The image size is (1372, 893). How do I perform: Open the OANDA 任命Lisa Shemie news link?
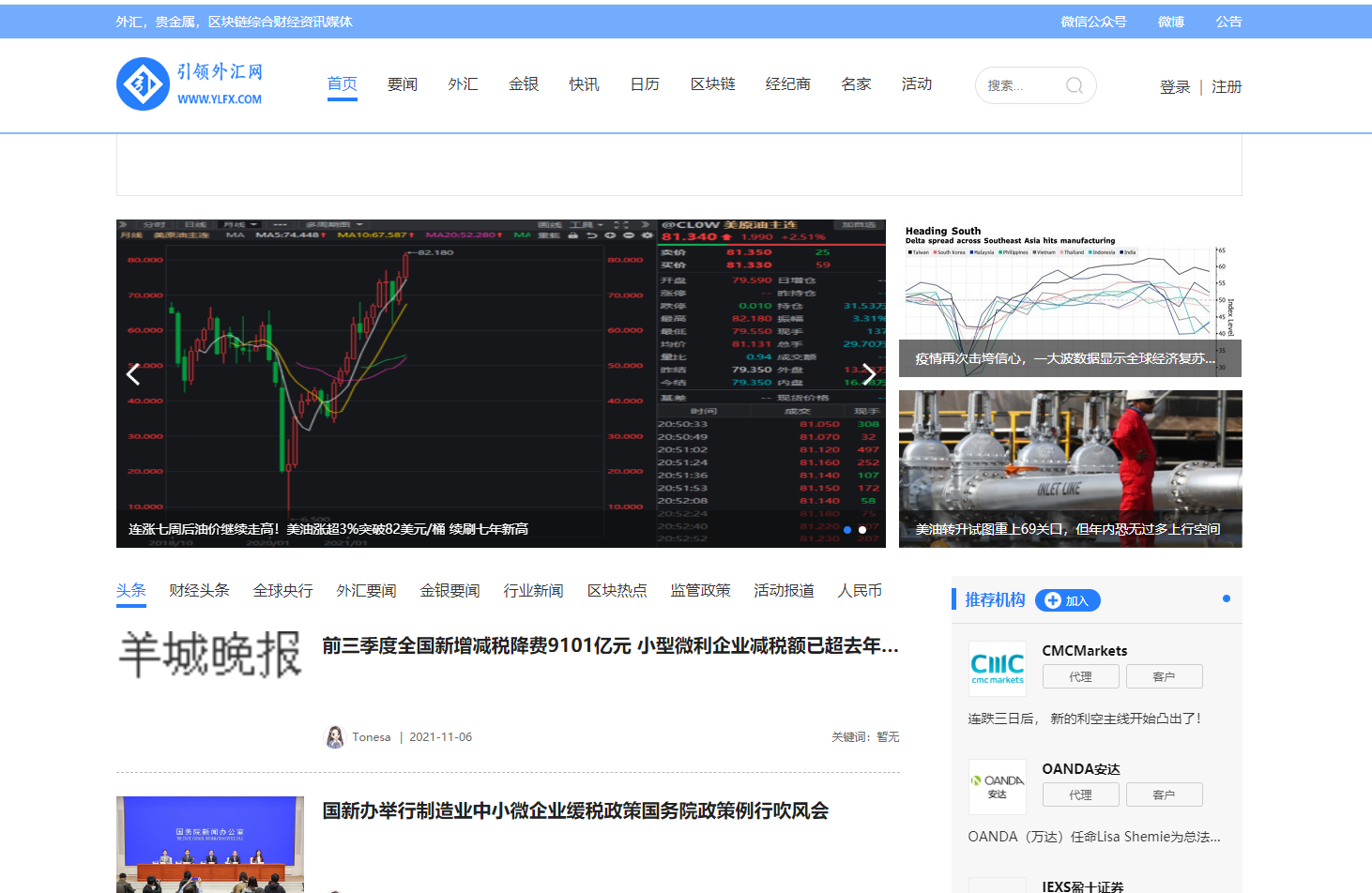(x=1094, y=837)
